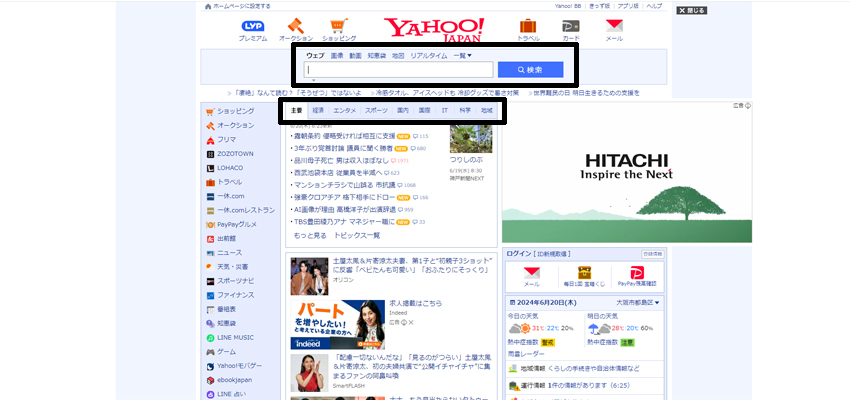Open the ログイン link

click(x=518, y=254)
